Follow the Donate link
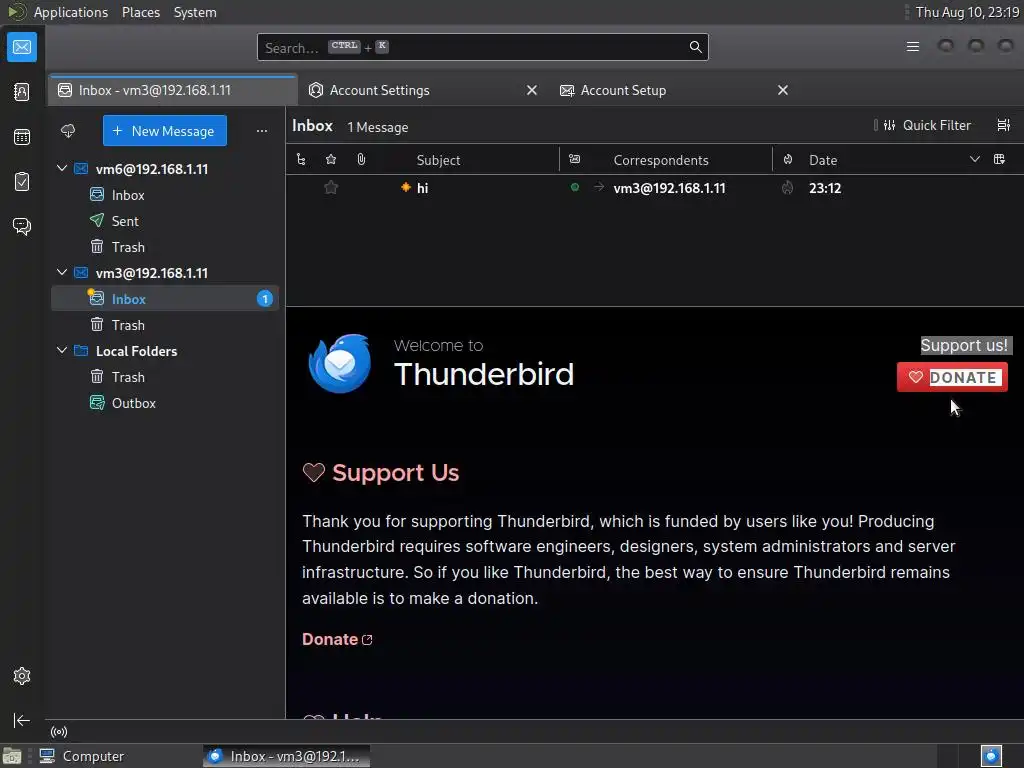Screen dimensions: 1024x768 tap(337, 639)
